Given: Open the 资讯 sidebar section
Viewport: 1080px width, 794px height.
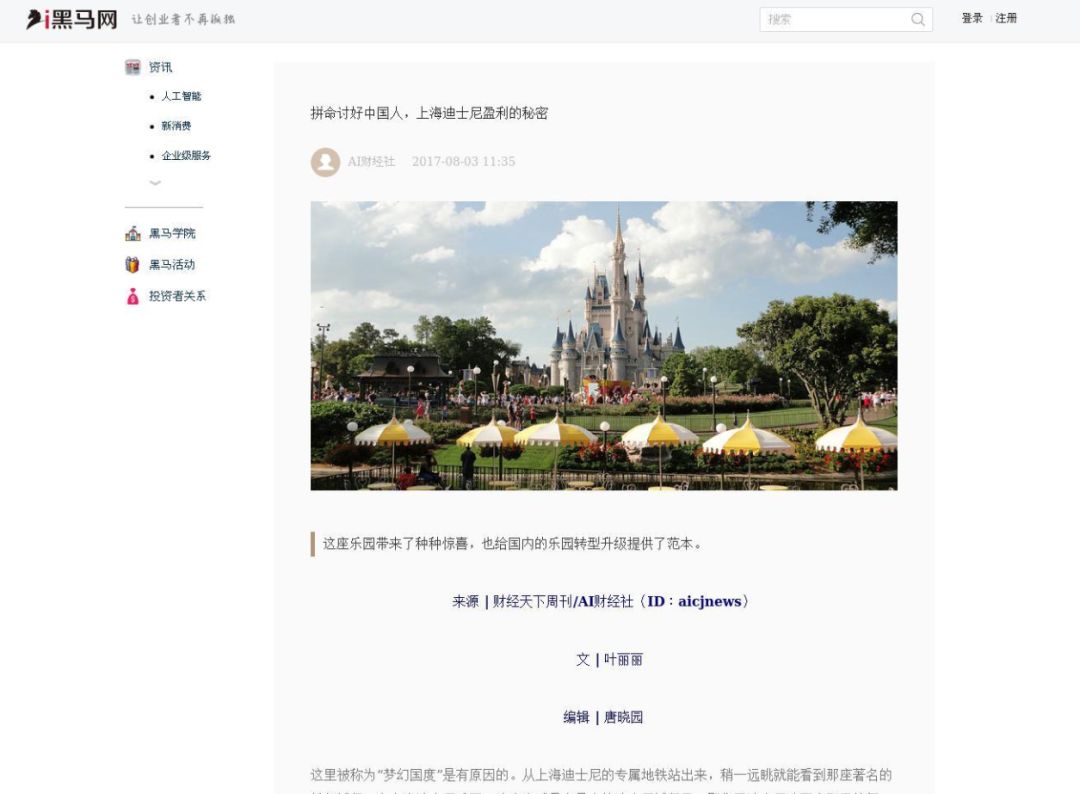Looking at the screenshot, I should click(x=160, y=67).
